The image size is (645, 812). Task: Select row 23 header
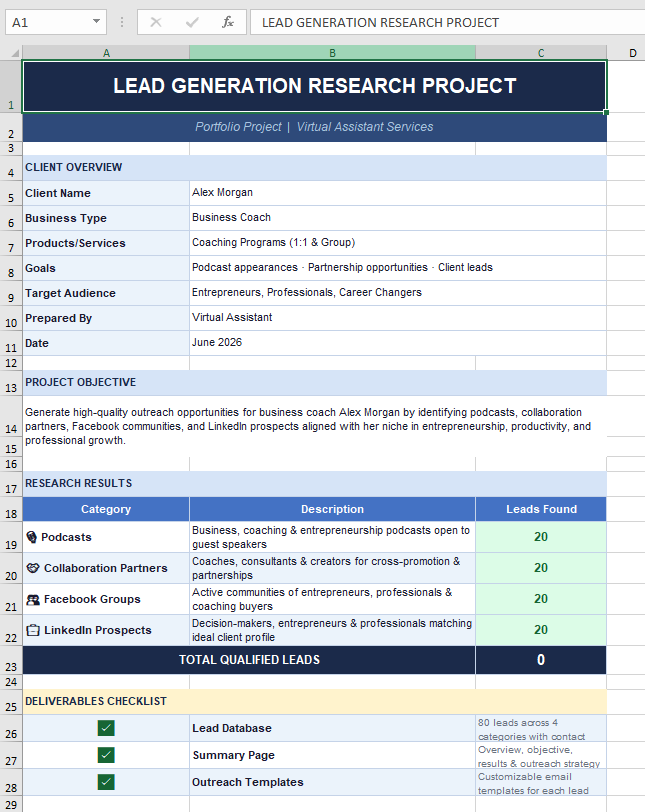pyautogui.click(x=11, y=660)
